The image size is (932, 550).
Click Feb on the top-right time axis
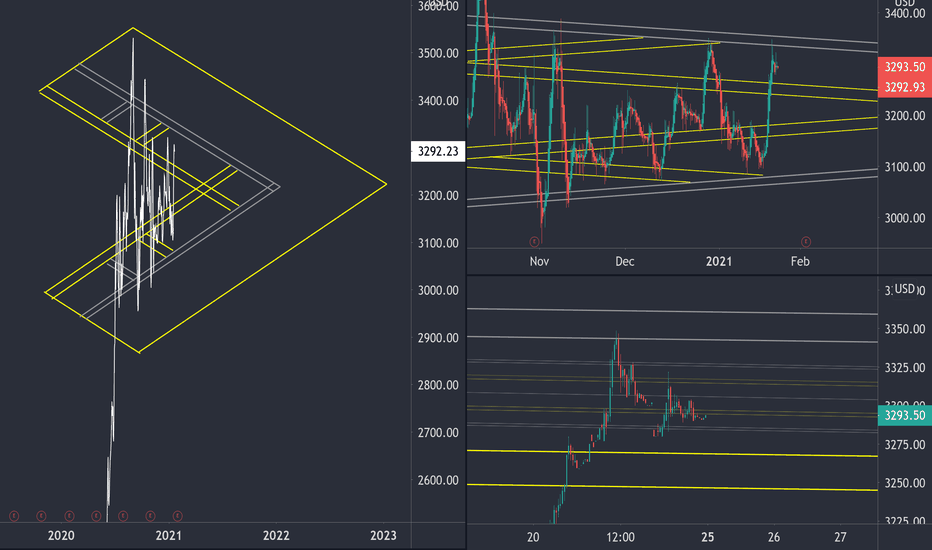click(800, 262)
